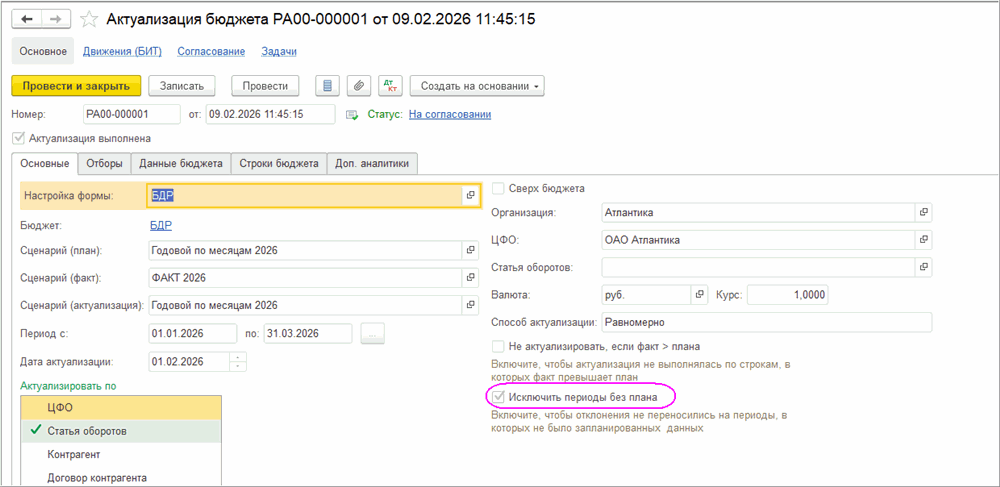Screen dimensions: 1000x487
Task: Click the Способ актуализации input field
Action: [x=765, y=322]
